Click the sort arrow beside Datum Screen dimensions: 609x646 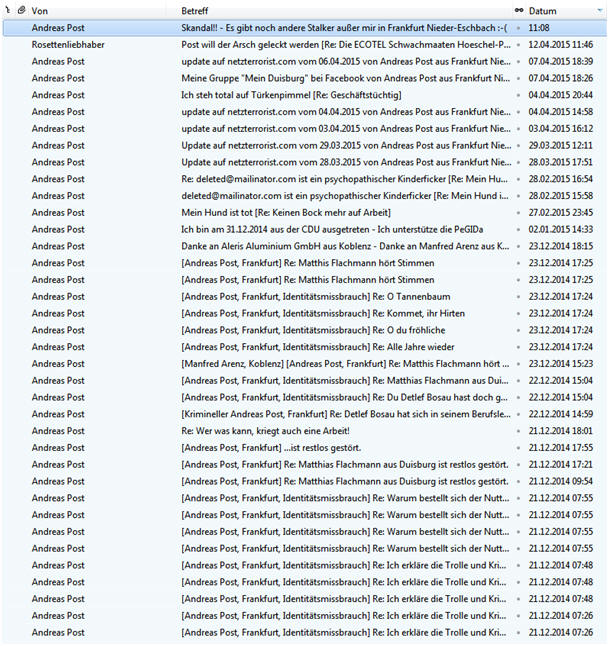600,11
